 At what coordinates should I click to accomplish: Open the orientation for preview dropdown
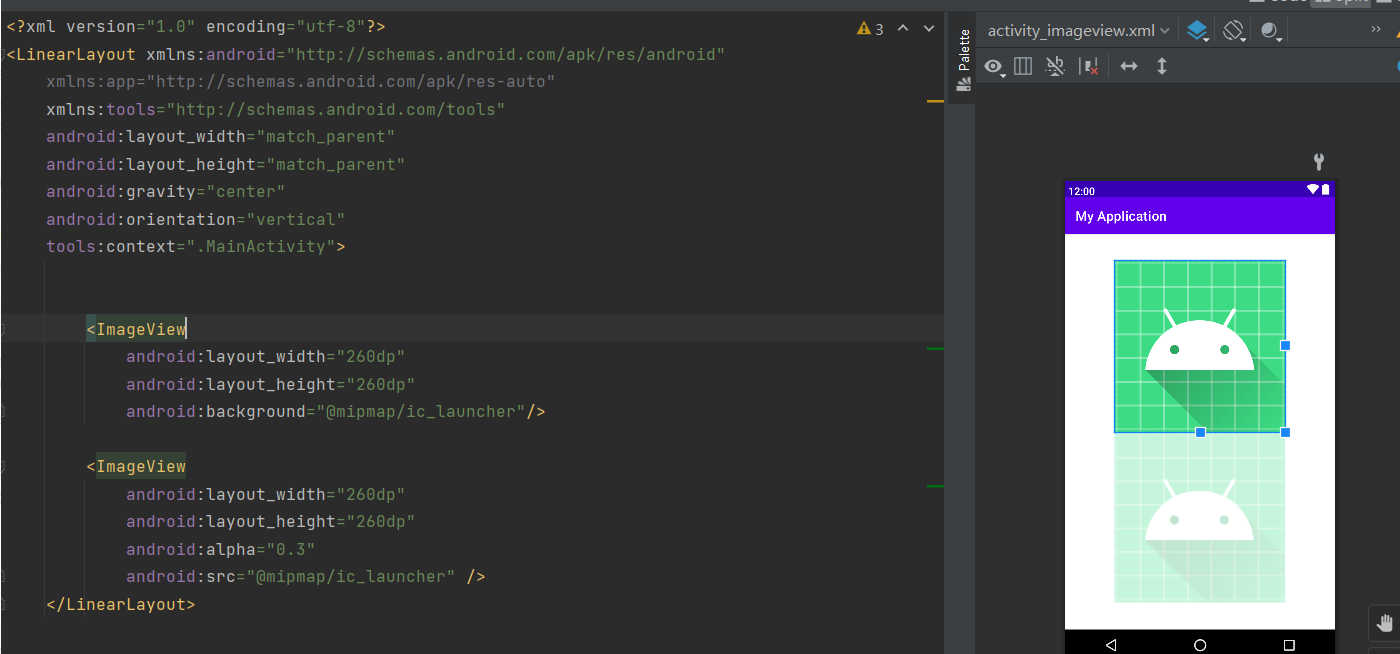(x=1234, y=31)
